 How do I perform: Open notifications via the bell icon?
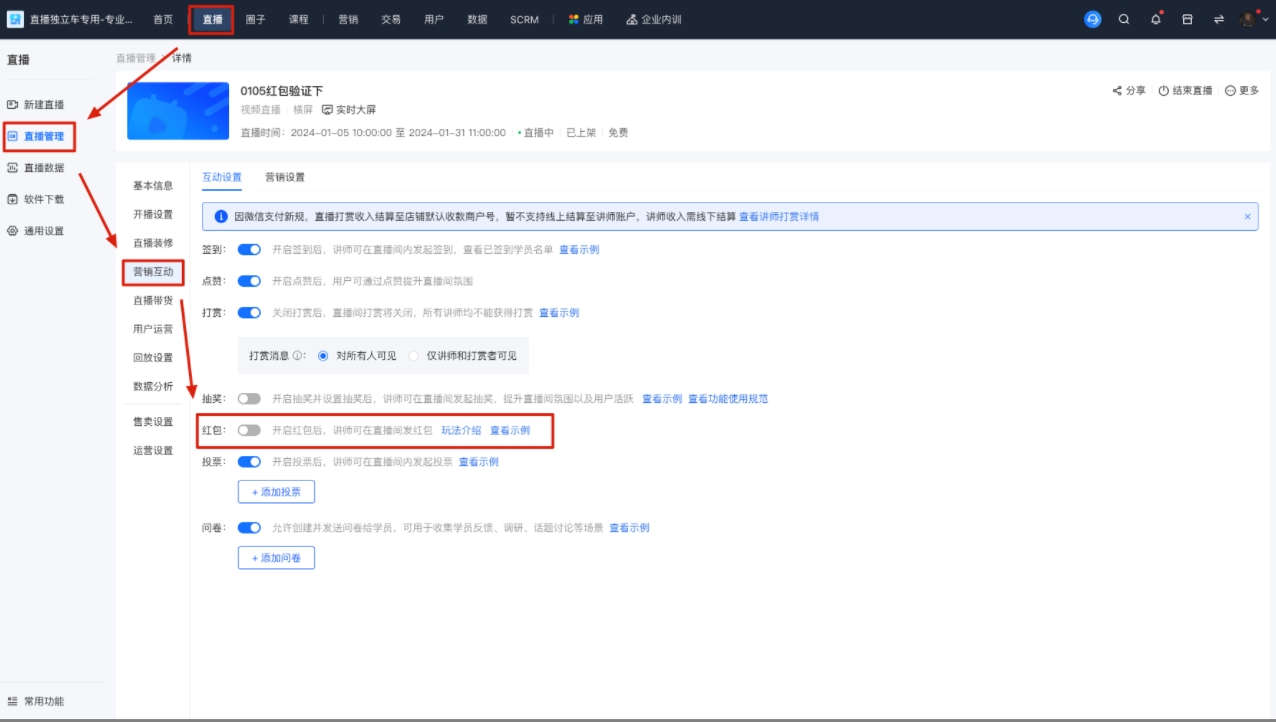1155,19
